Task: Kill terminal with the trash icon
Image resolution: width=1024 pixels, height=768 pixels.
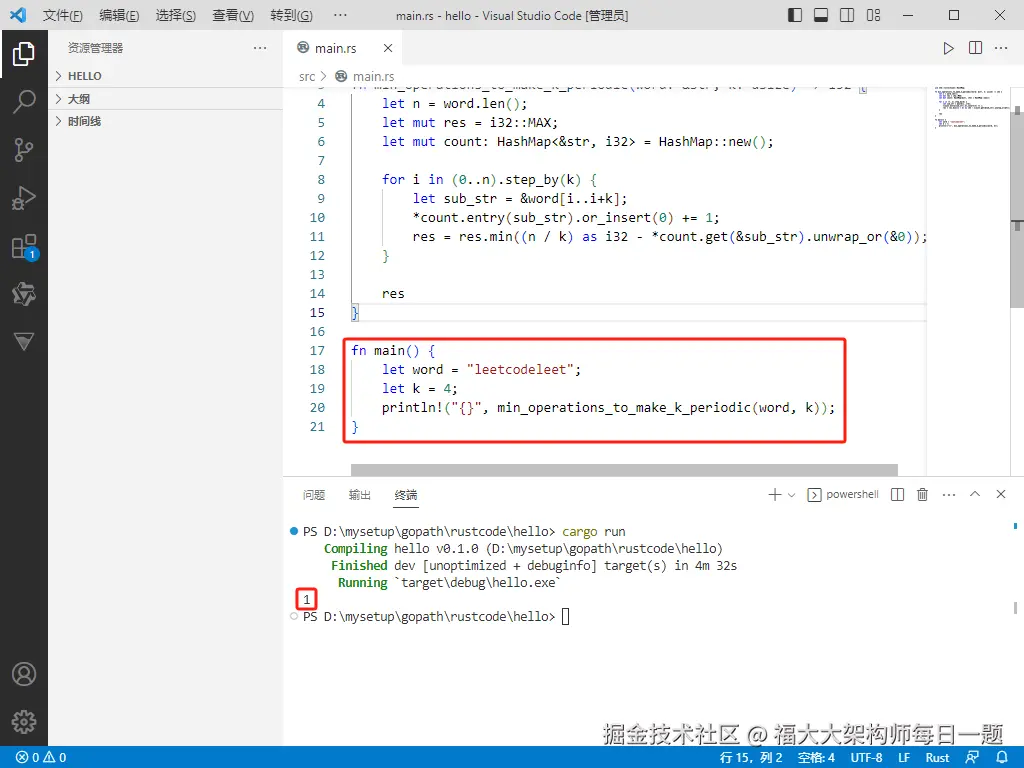Action: tap(922, 494)
